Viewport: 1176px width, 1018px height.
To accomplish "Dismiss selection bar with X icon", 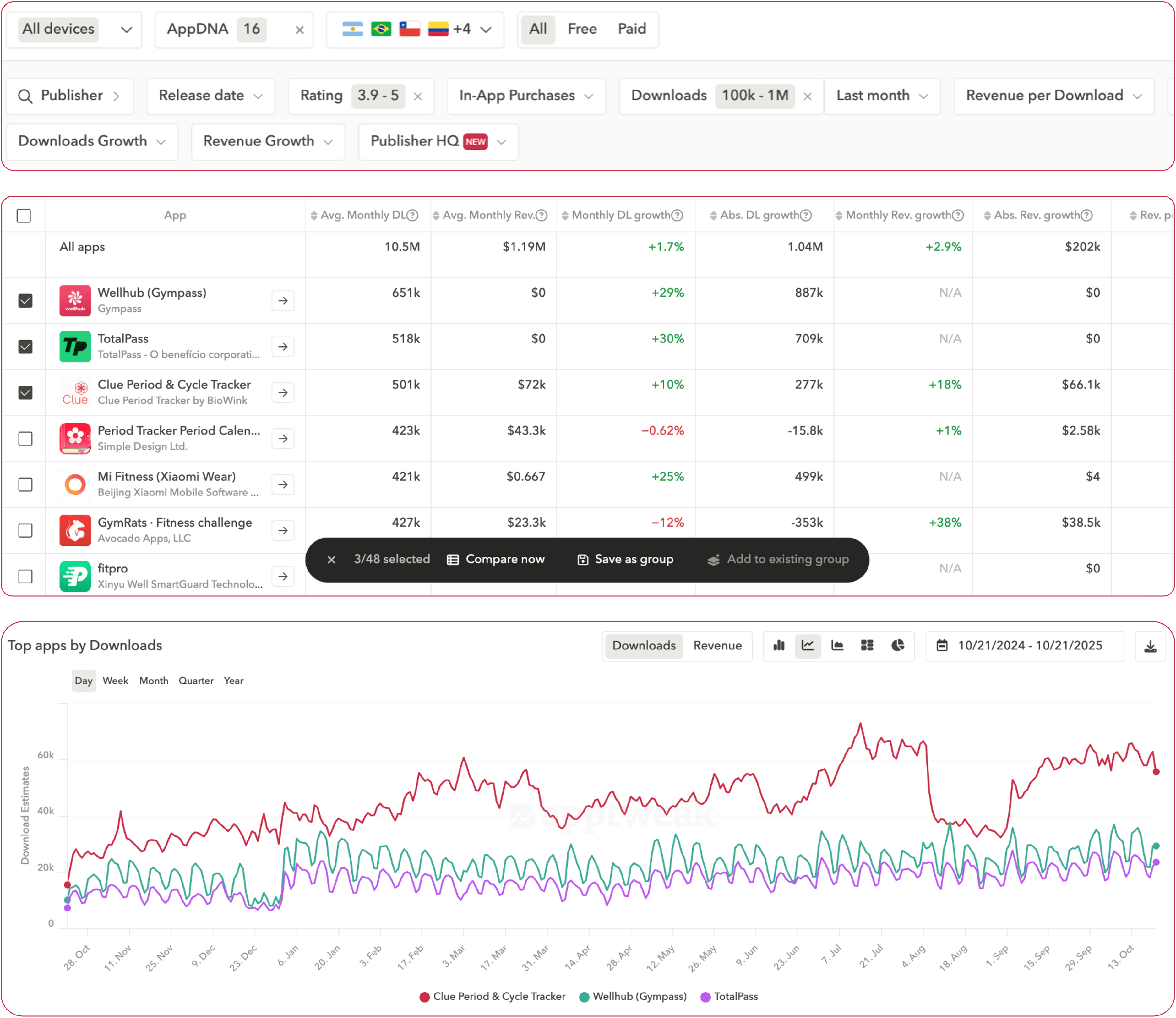I will 332,560.
